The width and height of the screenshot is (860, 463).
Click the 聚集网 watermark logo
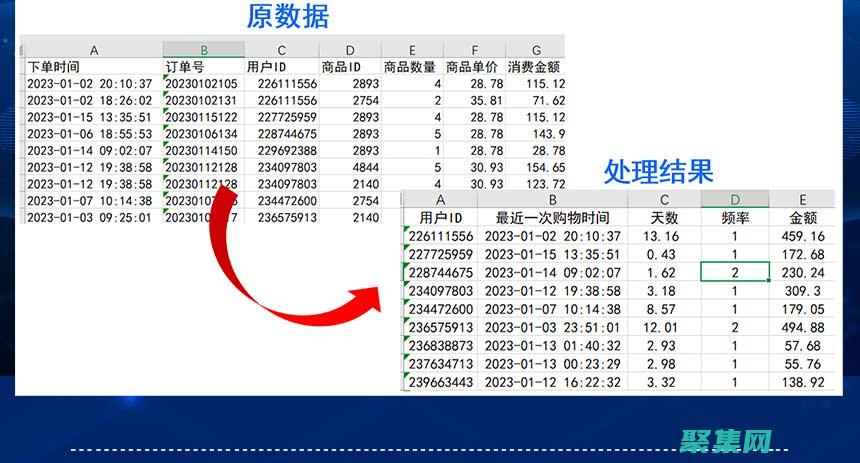727,441
